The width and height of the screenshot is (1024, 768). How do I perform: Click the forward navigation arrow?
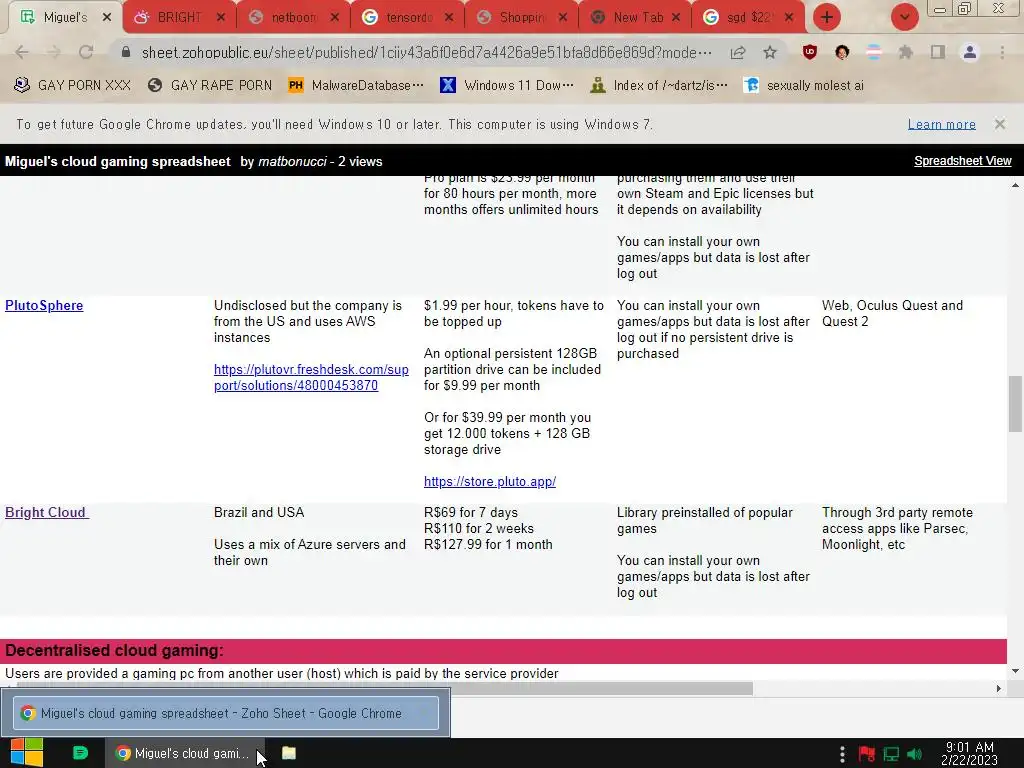54,52
